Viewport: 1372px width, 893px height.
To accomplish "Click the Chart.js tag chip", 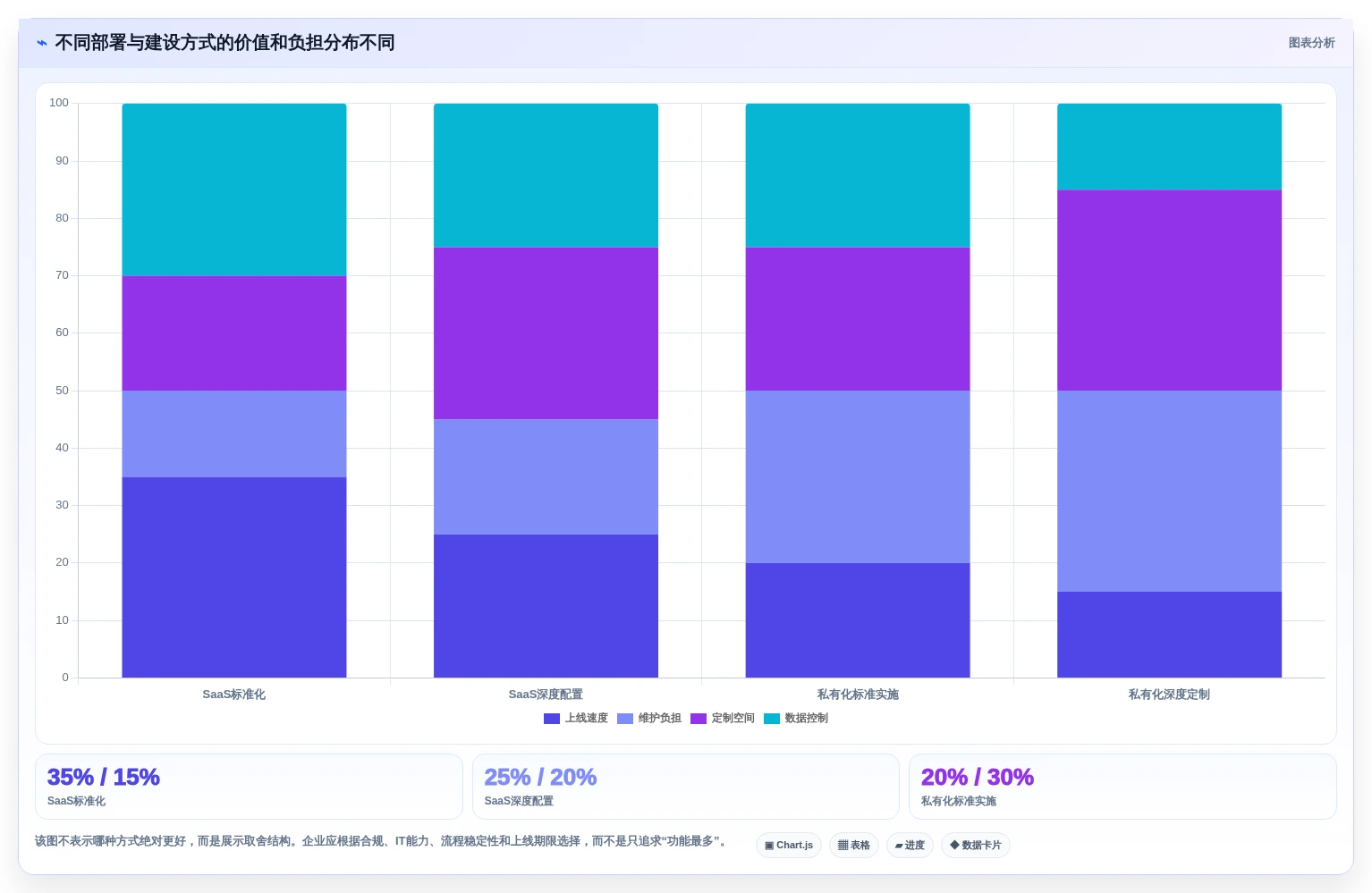I will [789, 846].
